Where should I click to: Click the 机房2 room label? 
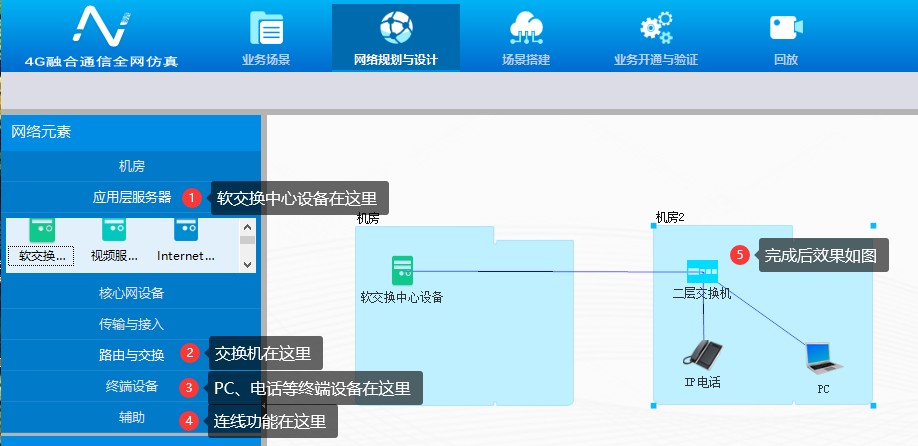(670, 218)
